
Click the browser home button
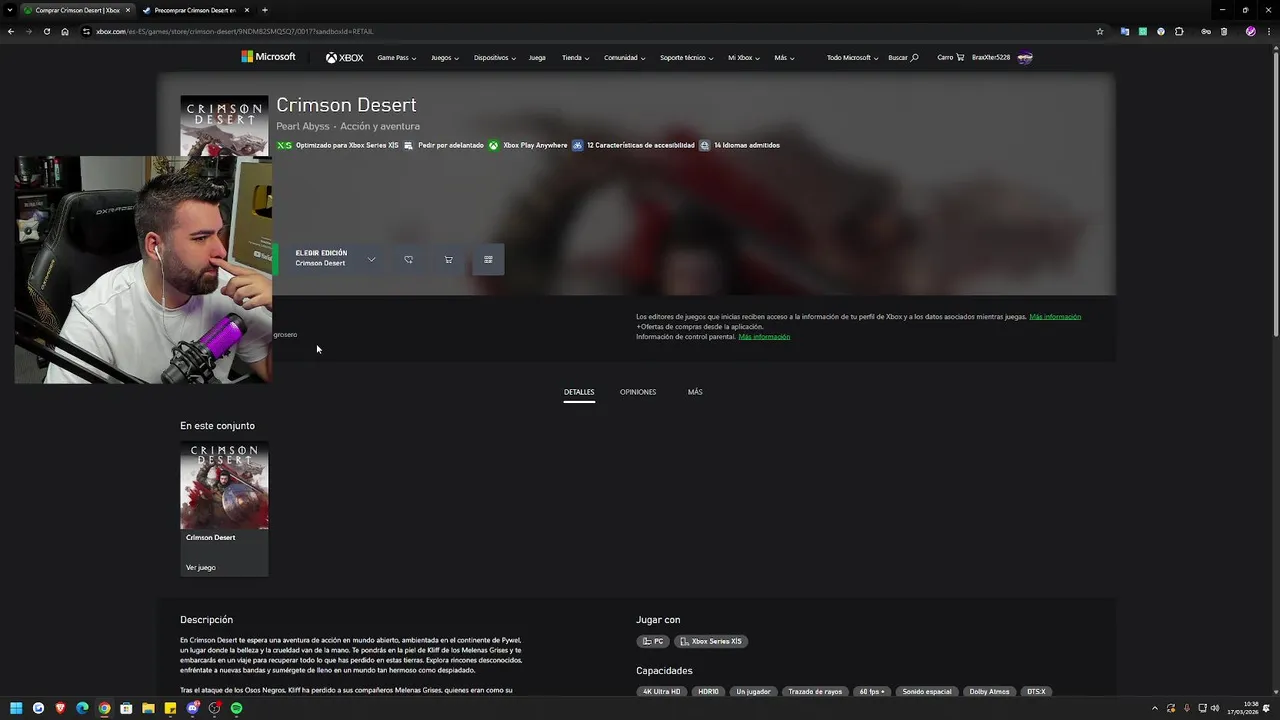pos(65,31)
